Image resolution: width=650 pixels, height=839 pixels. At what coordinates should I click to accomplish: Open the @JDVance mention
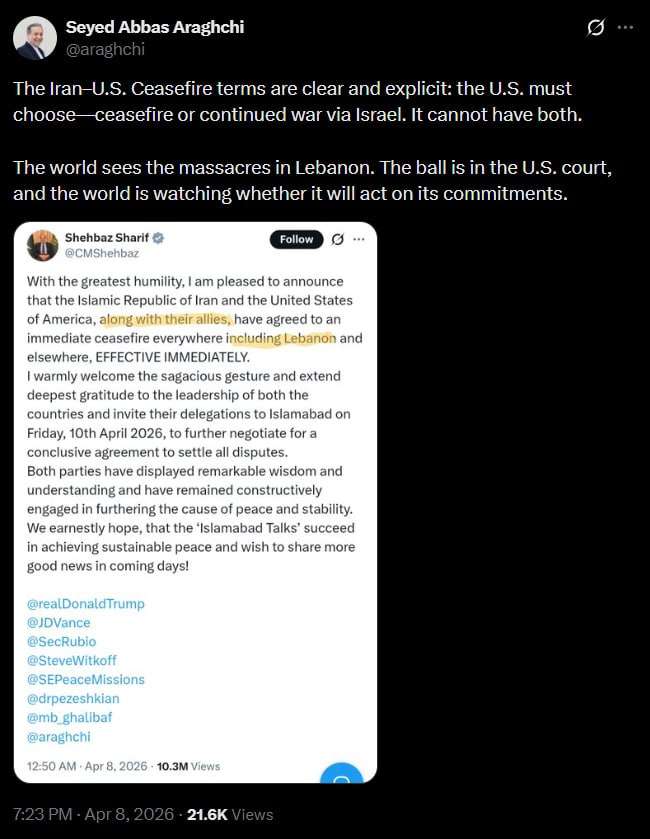60,622
